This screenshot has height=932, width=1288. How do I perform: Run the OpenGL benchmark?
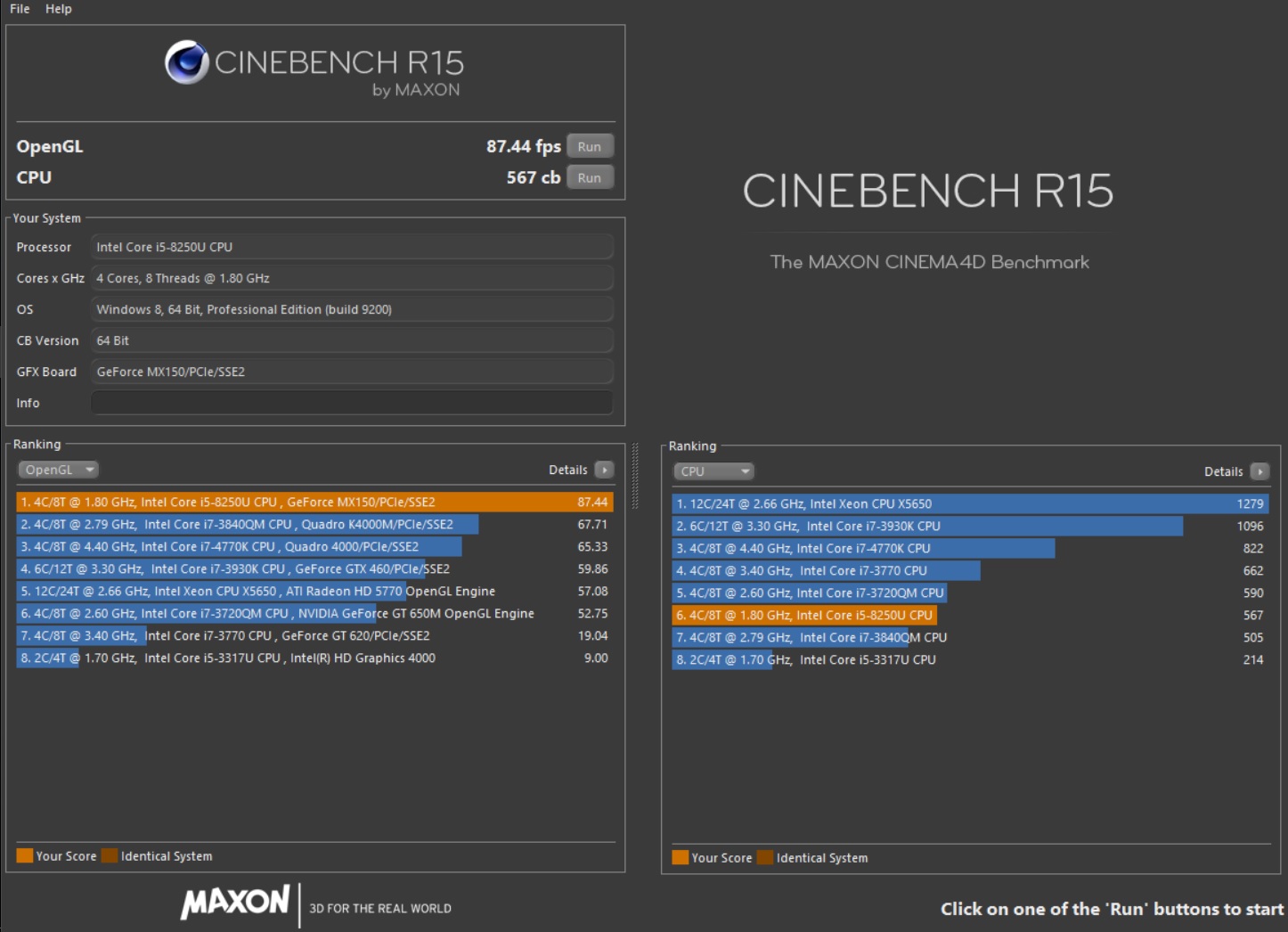tap(590, 146)
